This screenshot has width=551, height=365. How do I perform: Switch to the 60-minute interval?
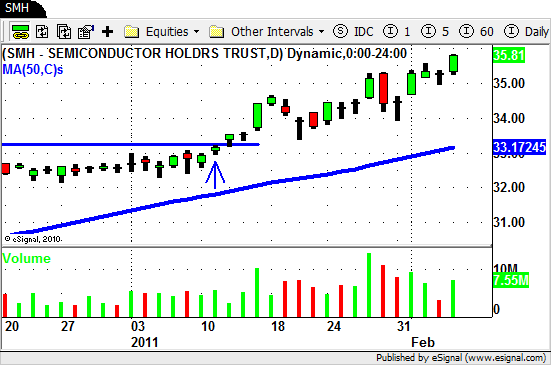(x=487, y=32)
